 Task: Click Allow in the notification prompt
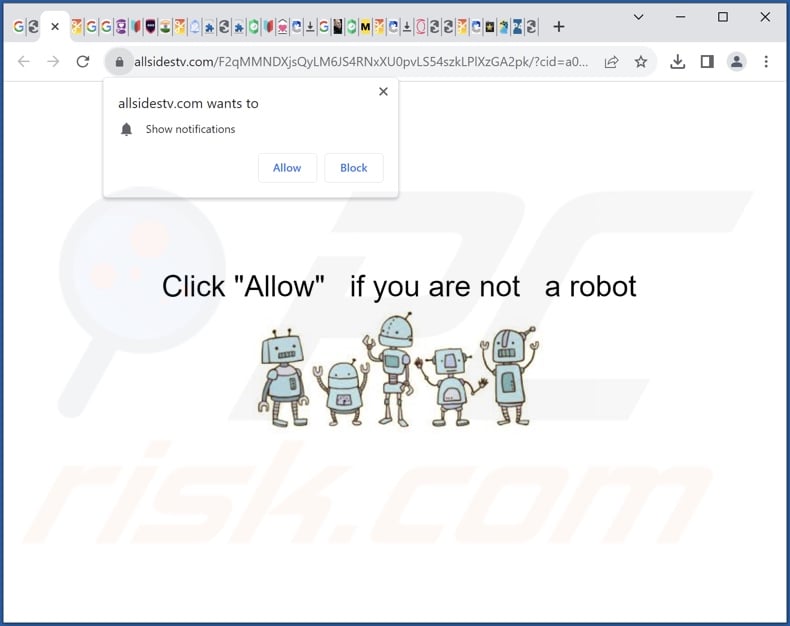(287, 168)
